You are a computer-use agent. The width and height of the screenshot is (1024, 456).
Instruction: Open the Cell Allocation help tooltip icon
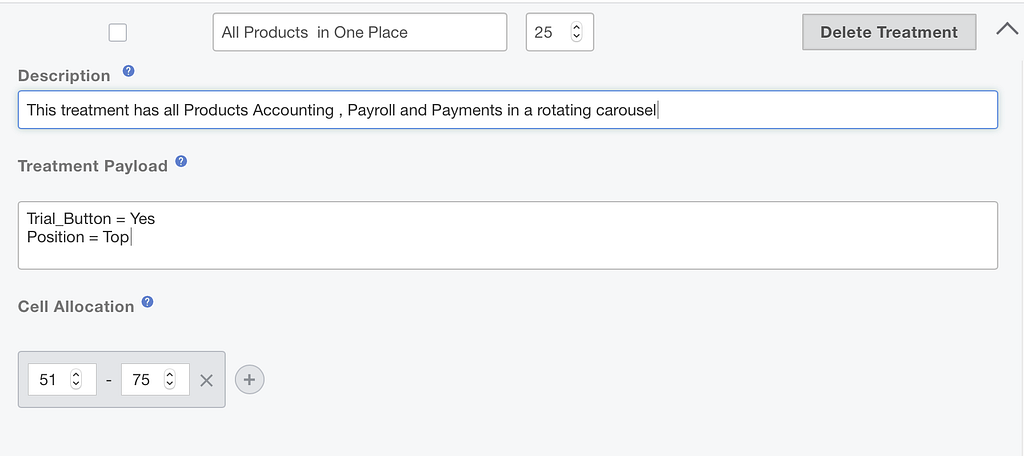point(148,302)
